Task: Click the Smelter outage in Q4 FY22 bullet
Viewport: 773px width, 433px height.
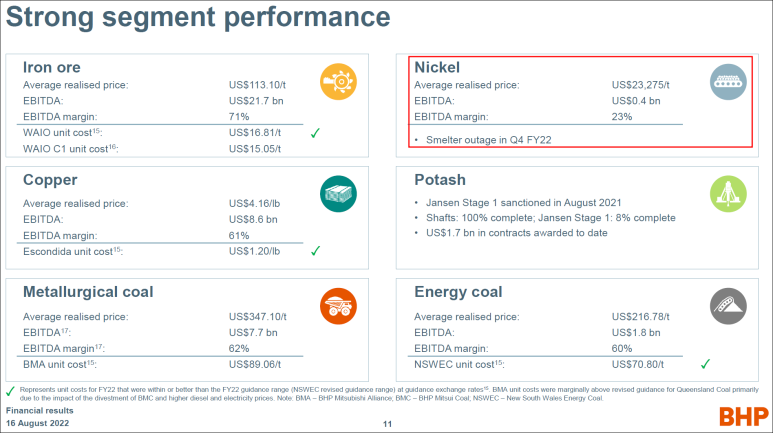Action: tap(489, 140)
